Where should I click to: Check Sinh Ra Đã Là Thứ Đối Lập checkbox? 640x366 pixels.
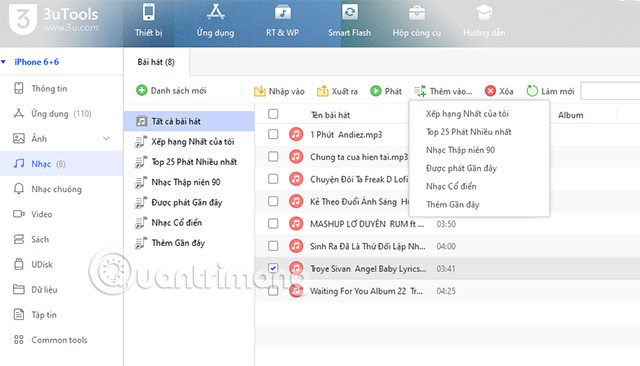(x=273, y=246)
